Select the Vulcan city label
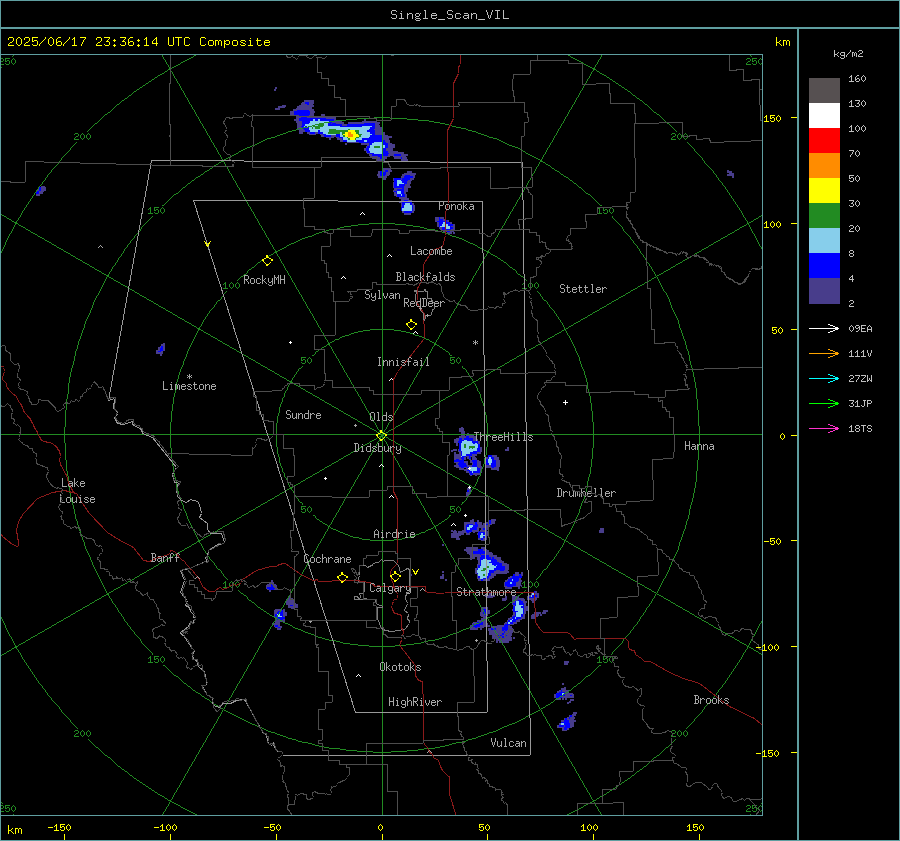 [x=508, y=743]
